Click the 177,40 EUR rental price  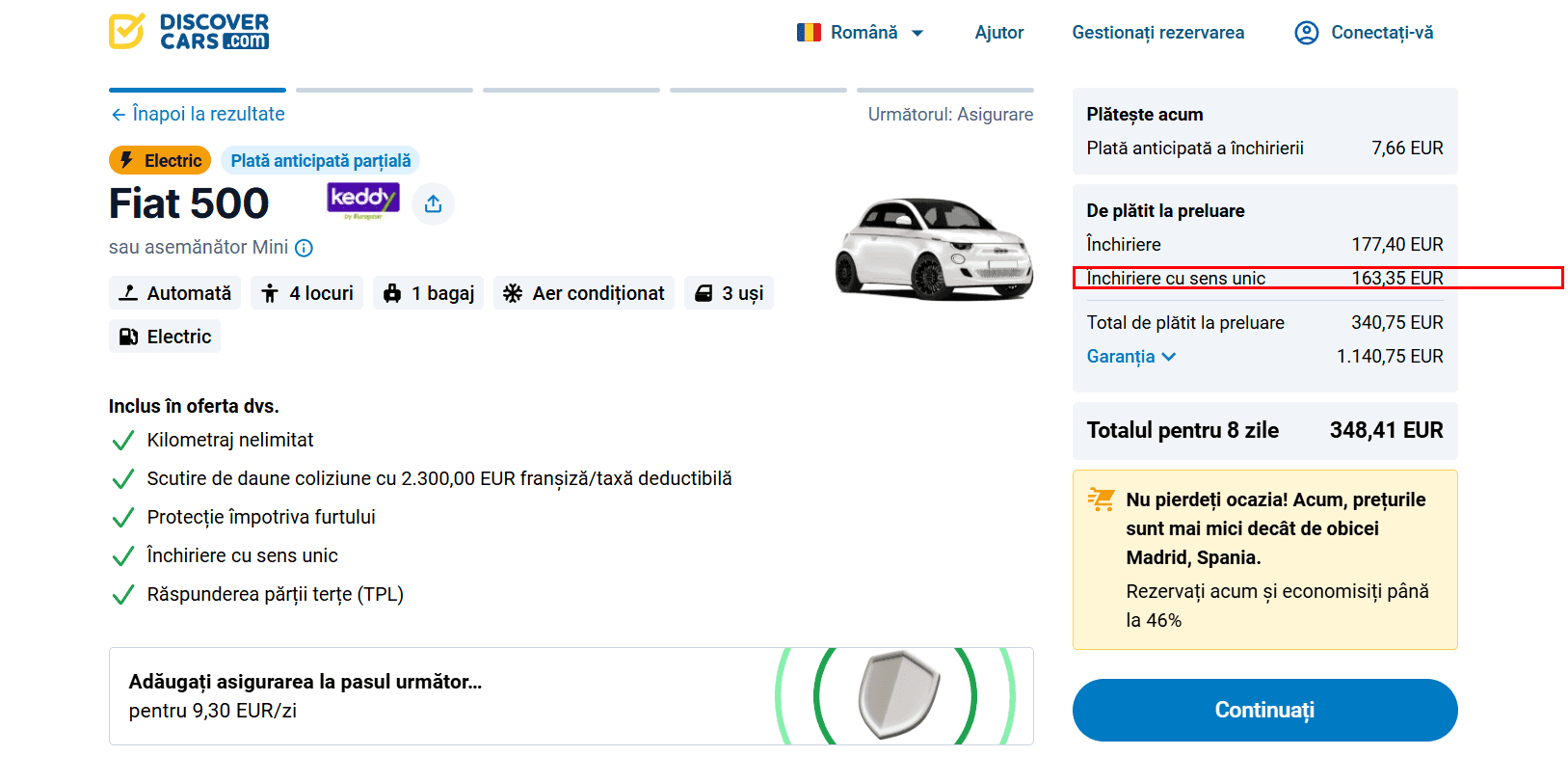coord(1397,244)
